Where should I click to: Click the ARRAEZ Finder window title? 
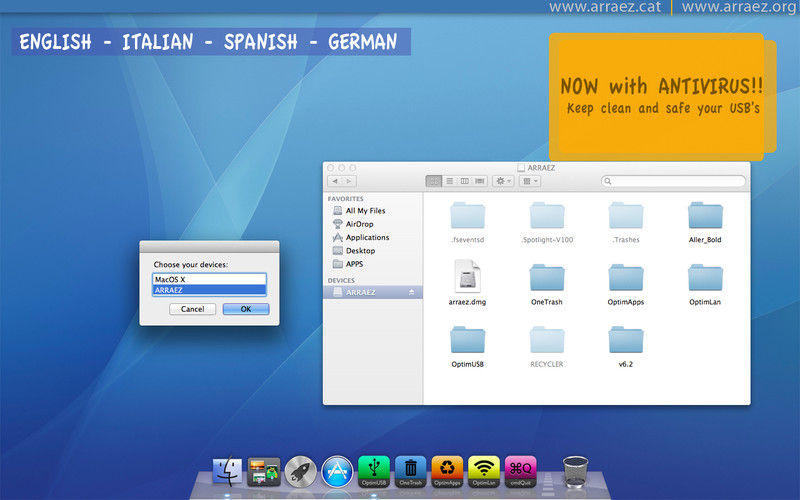pyautogui.click(x=541, y=167)
